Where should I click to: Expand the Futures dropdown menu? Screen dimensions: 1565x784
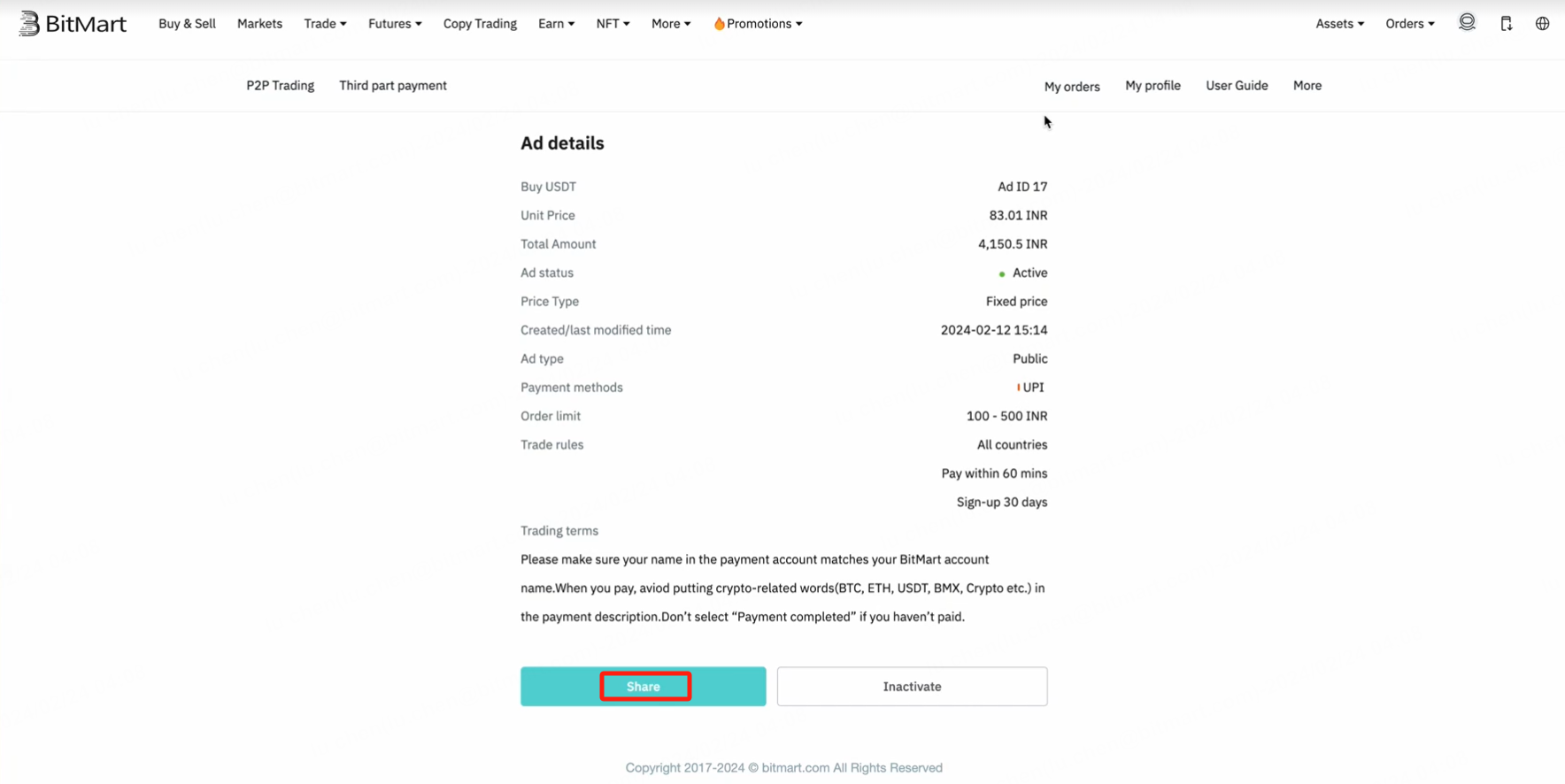pyautogui.click(x=395, y=24)
